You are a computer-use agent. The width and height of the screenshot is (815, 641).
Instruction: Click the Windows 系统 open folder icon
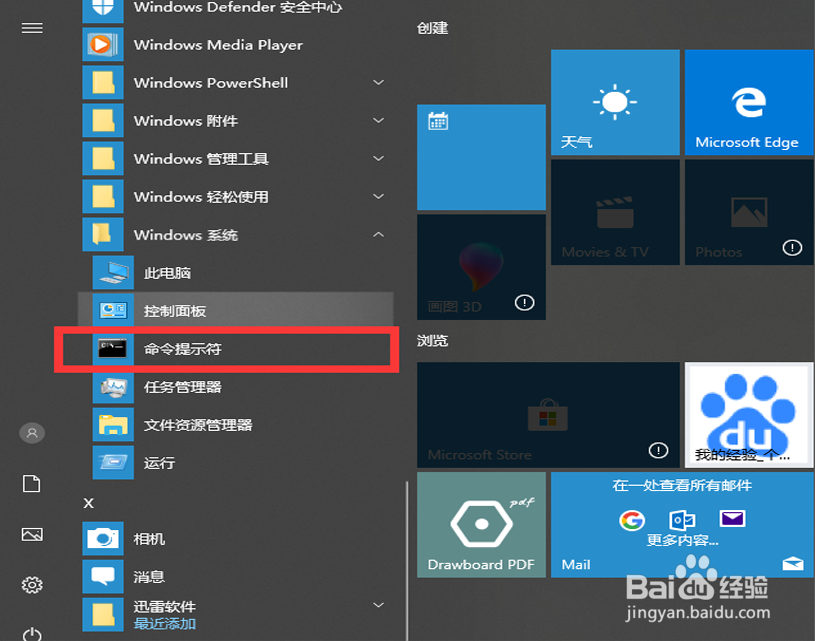[x=103, y=234]
